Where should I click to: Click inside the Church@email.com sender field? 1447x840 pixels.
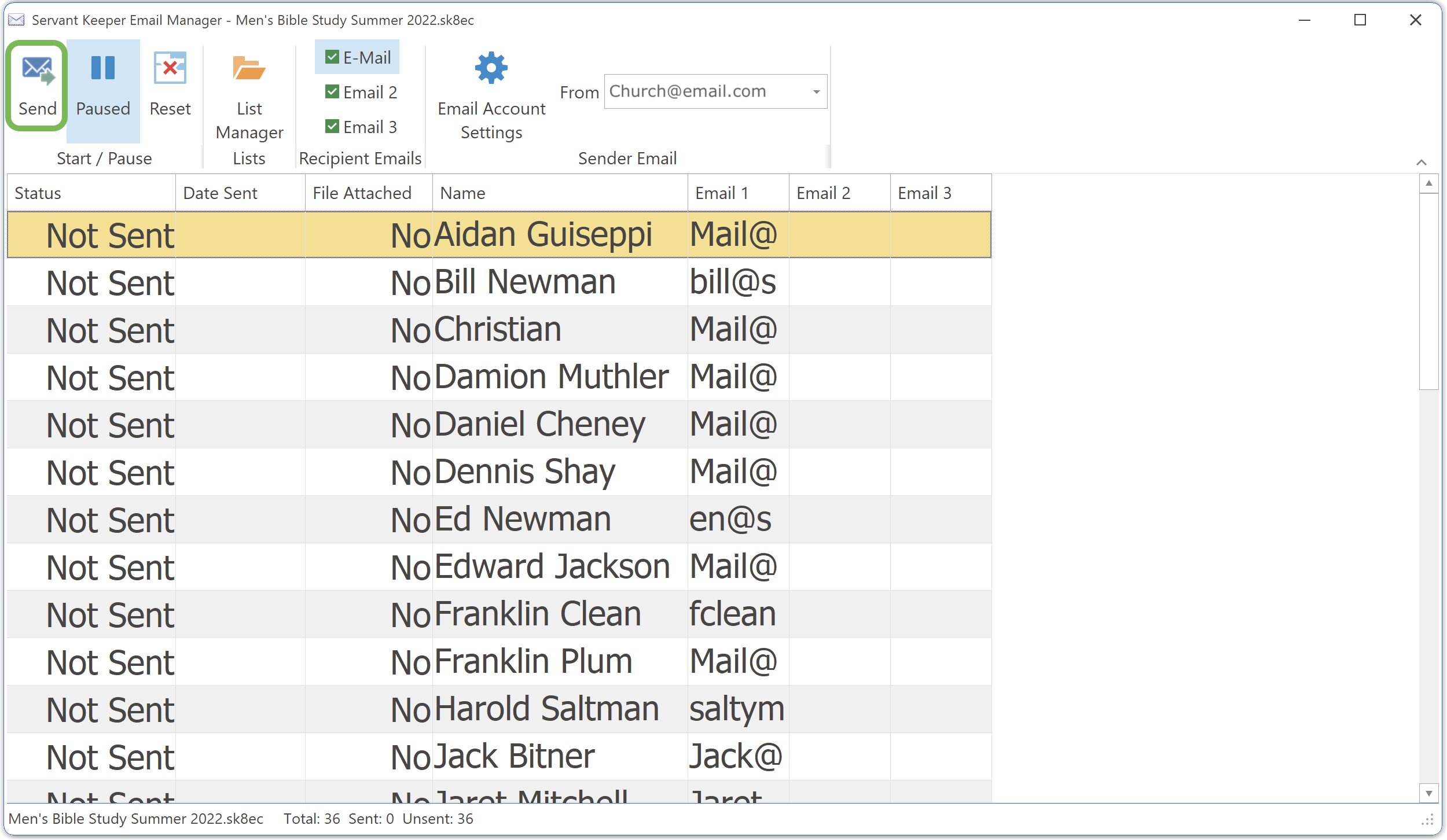(695, 91)
